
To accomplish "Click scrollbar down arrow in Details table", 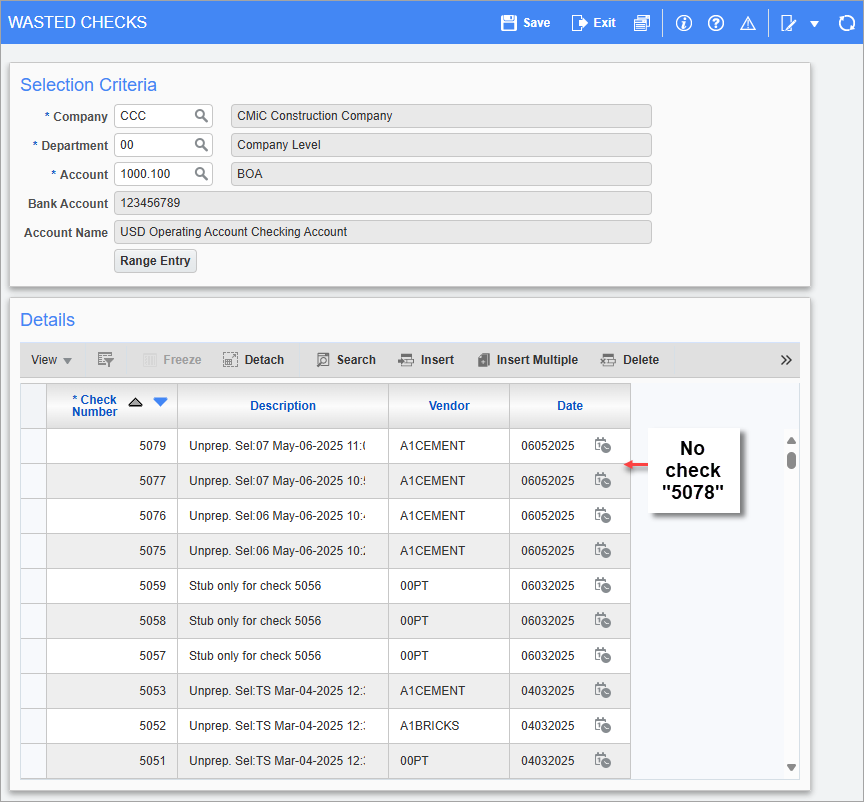I will tap(791, 767).
